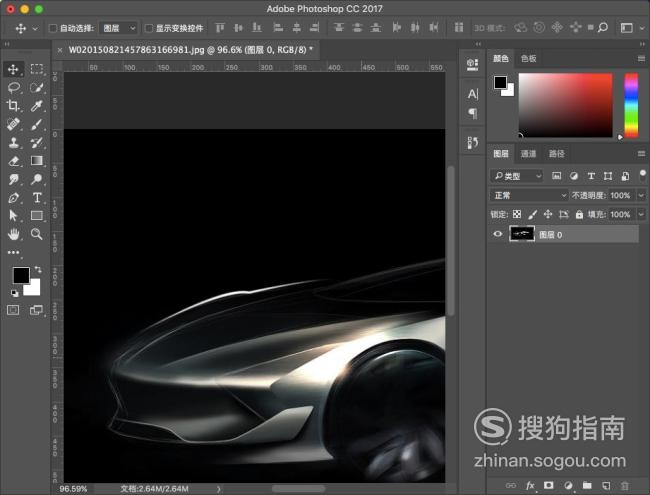Screen dimensions: 650x495
Task: Switch to the 通道 tab
Action: point(528,154)
